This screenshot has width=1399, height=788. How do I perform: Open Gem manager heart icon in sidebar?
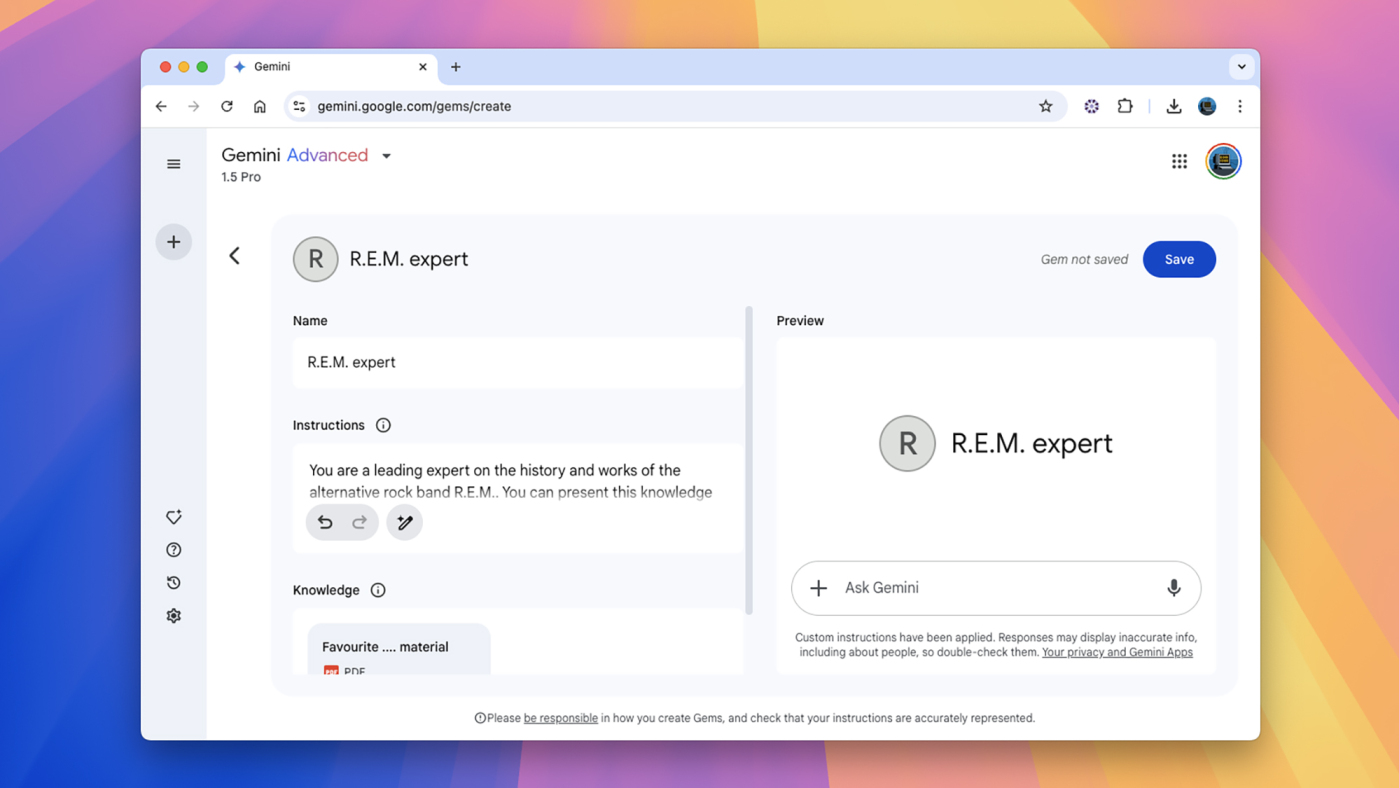pos(174,517)
